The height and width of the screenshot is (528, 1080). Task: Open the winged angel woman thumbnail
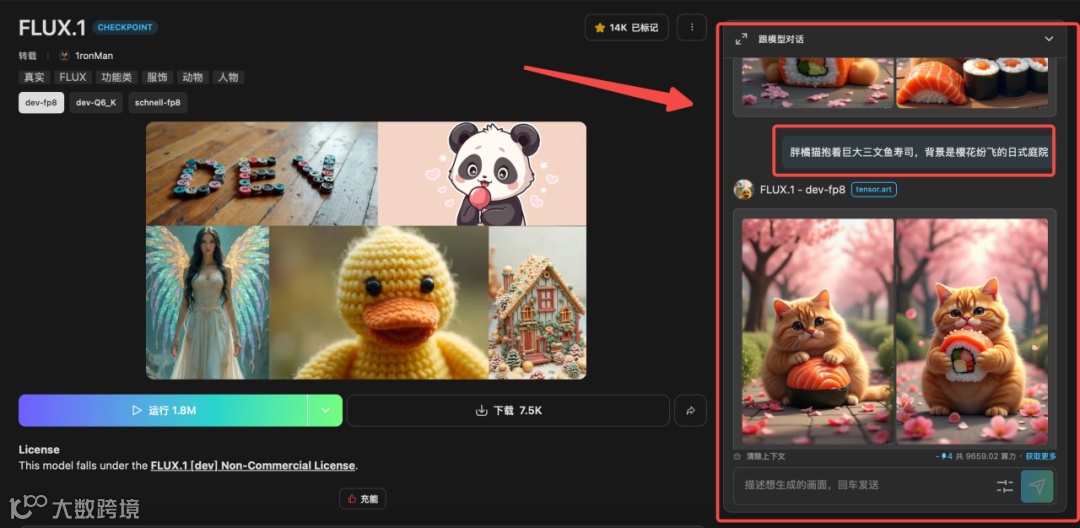coord(207,302)
